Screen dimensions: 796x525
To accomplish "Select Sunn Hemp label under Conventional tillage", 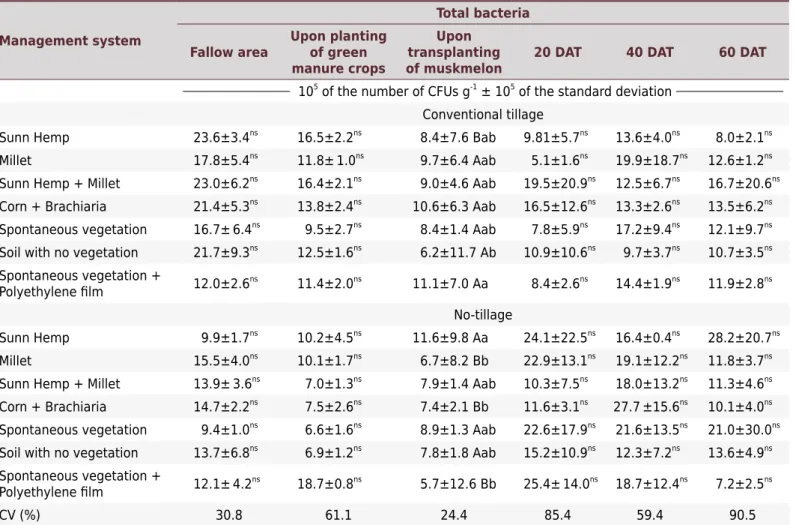I will [x=35, y=138].
